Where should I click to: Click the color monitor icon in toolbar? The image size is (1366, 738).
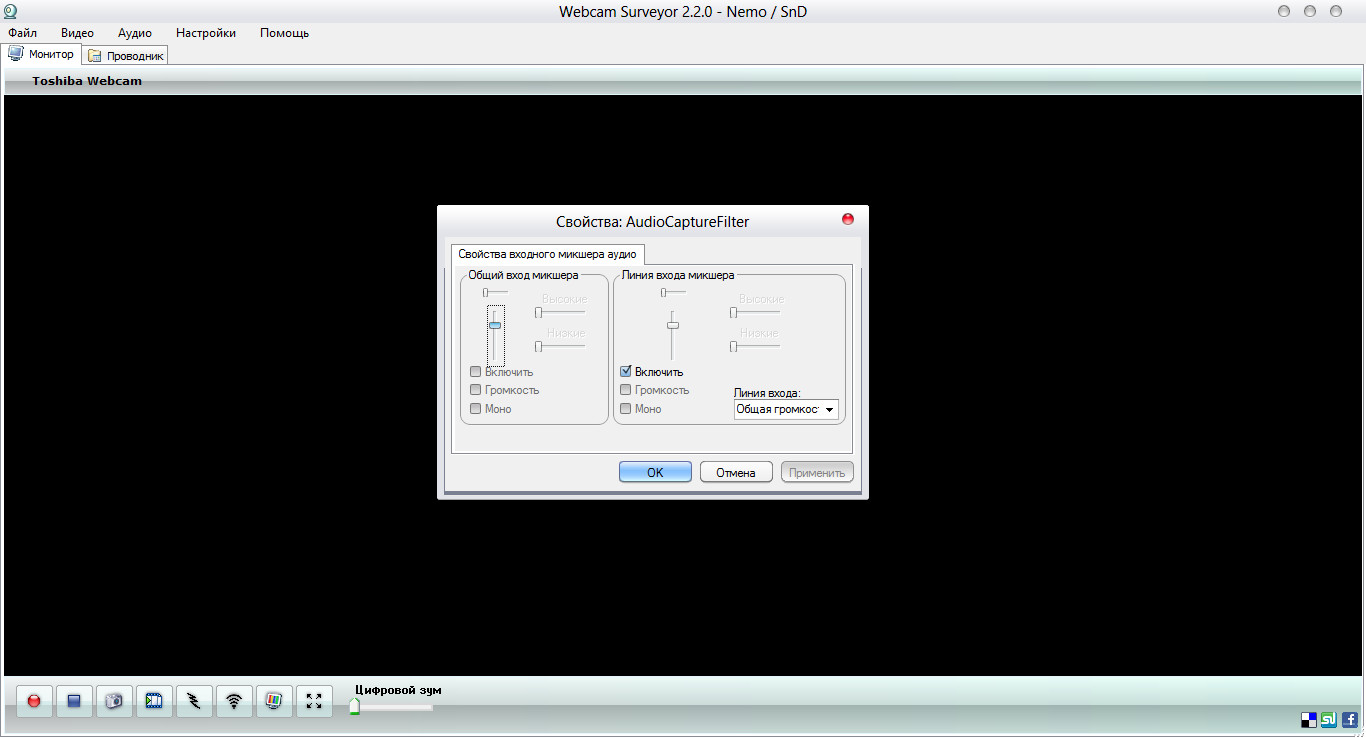pyautogui.click(x=274, y=701)
